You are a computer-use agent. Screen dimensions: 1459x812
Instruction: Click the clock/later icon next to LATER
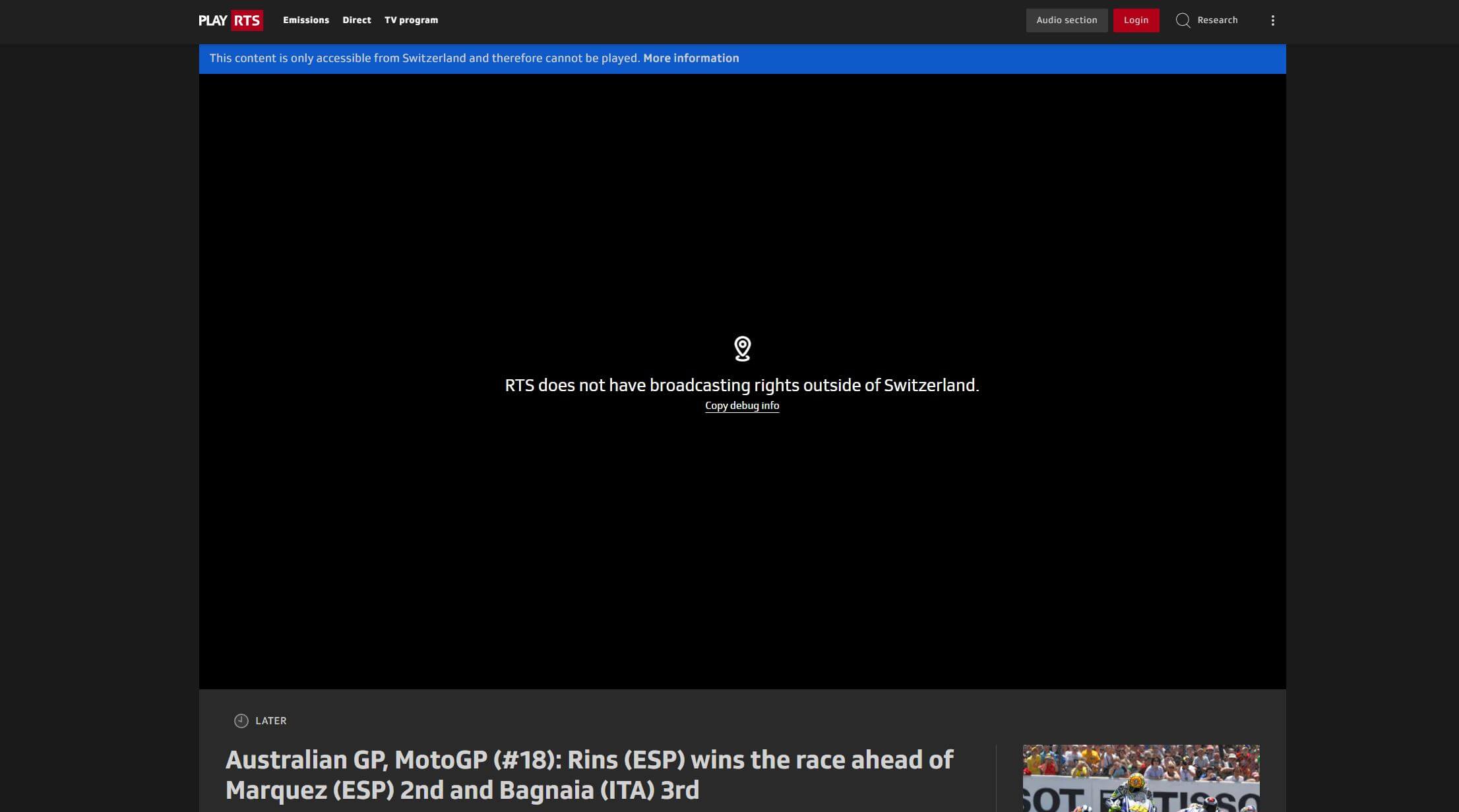(241, 721)
